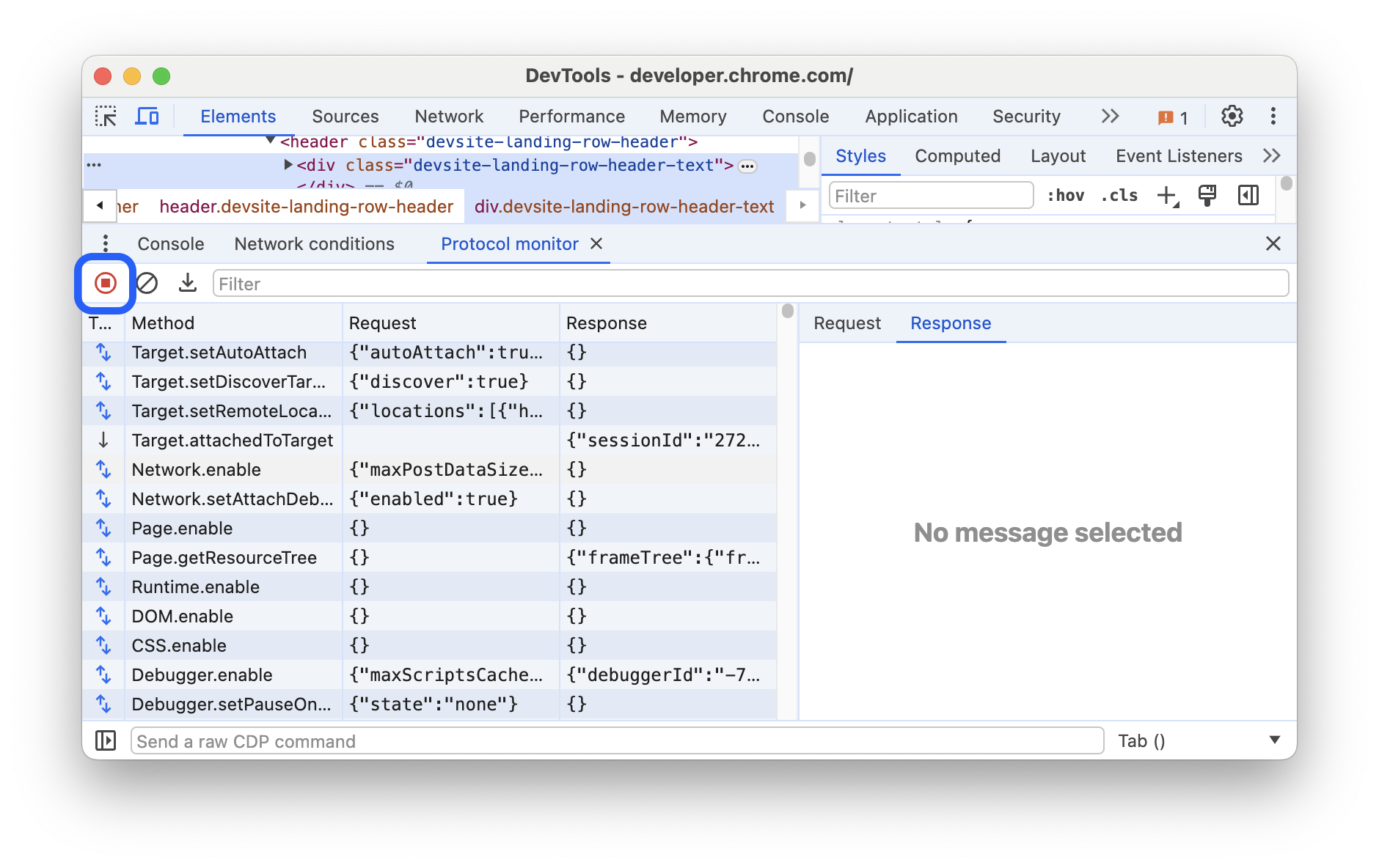The height and width of the screenshot is (868, 1379).
Task: Select the inspect element cursor tool
Action: coord(106,117)
